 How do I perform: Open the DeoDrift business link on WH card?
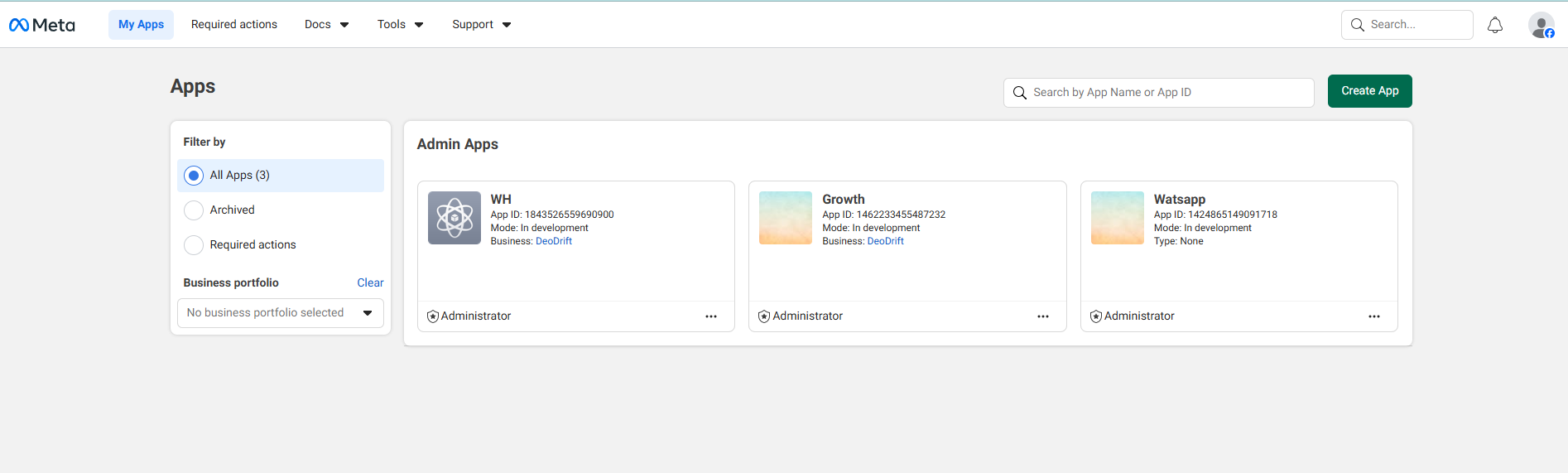click(x=554, y=241)
